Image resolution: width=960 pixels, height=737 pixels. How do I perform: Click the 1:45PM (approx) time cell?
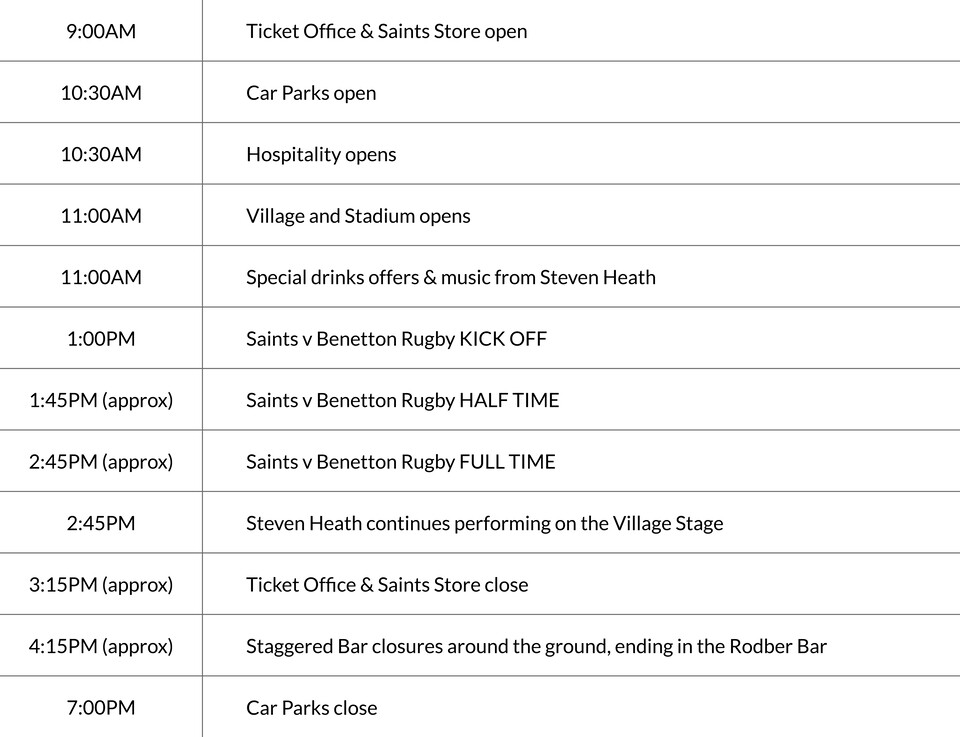[101, 400]
